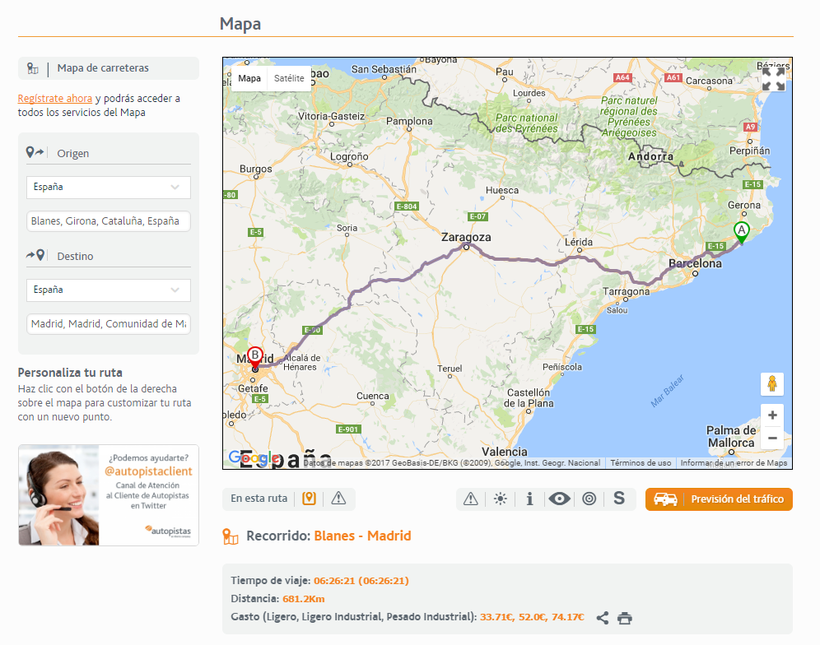Toggle map fullscreen view
Image resolution: width=820 pixels, height=645 pixels.
pos(773,79)
